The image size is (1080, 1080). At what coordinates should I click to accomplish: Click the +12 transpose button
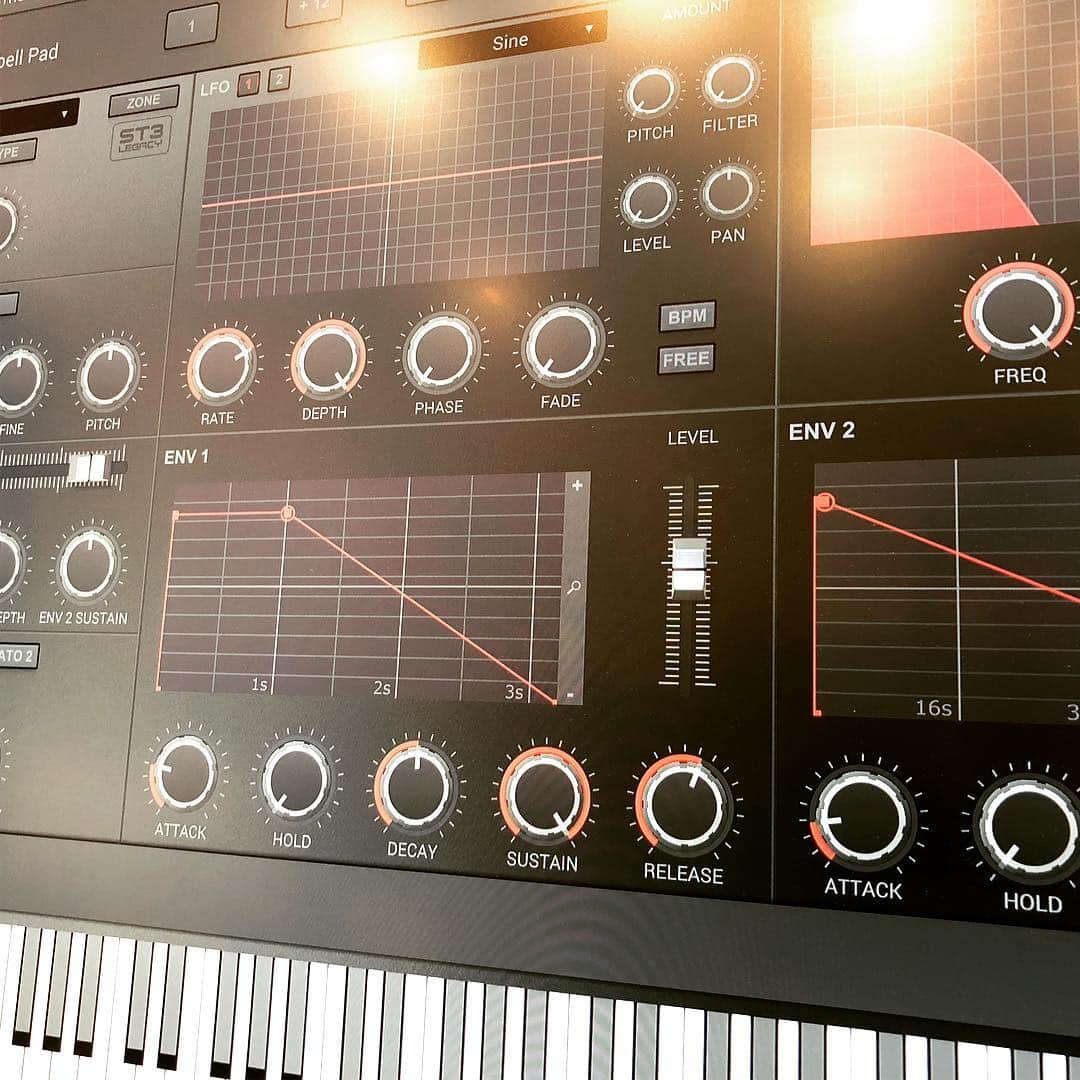click(x=313, y=10)
